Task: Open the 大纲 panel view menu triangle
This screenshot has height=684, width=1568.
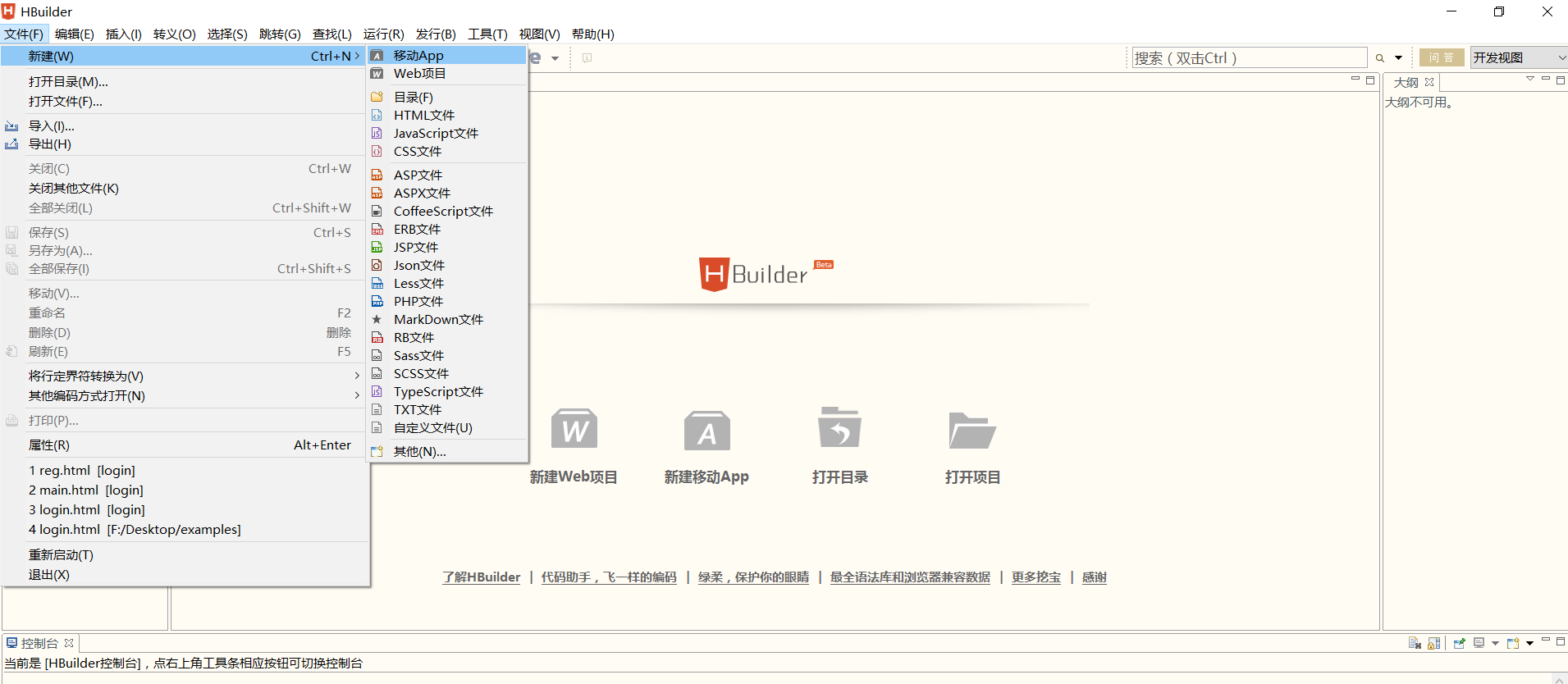Action: 1530,80
